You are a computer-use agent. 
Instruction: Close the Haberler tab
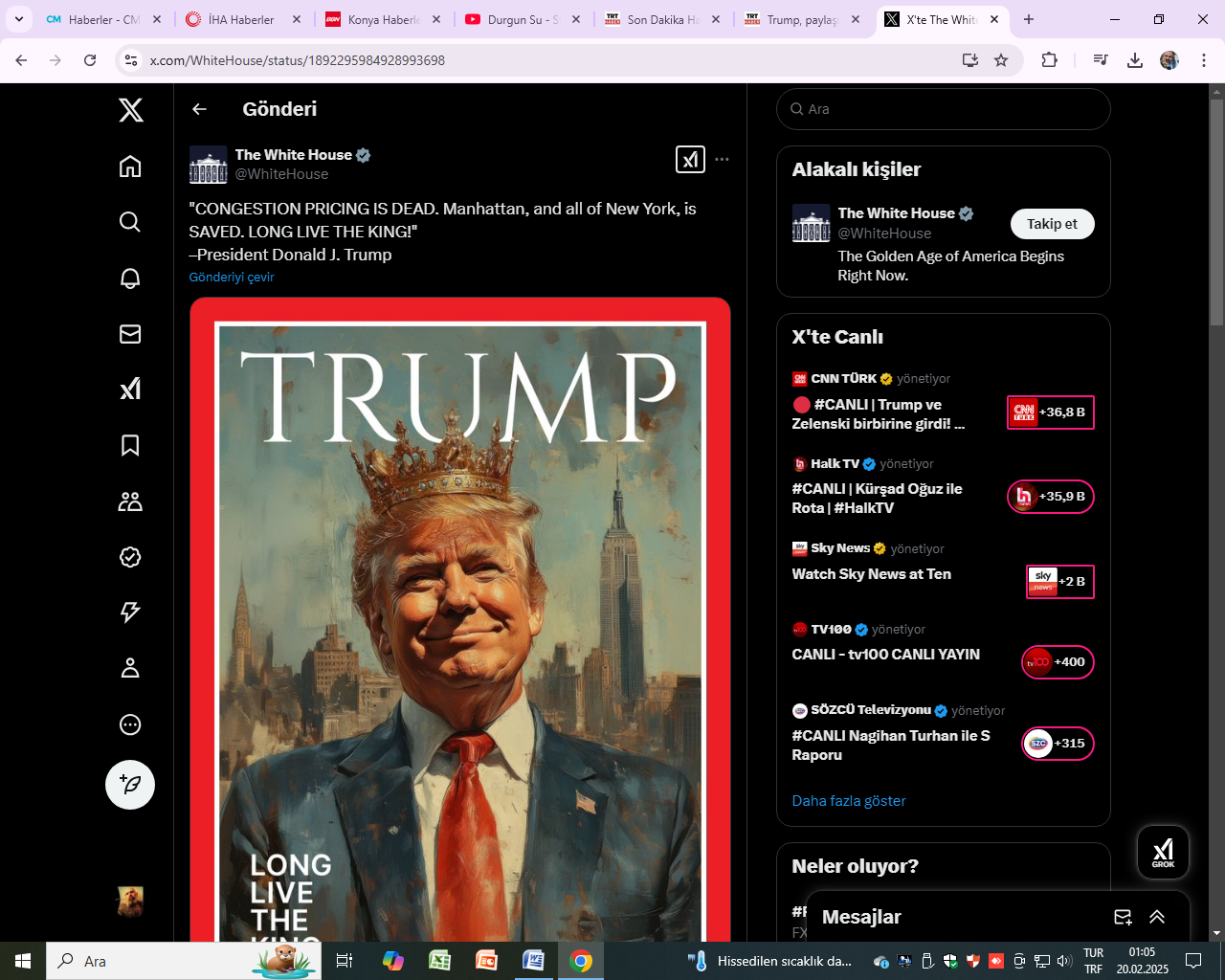tap(157, 19)
